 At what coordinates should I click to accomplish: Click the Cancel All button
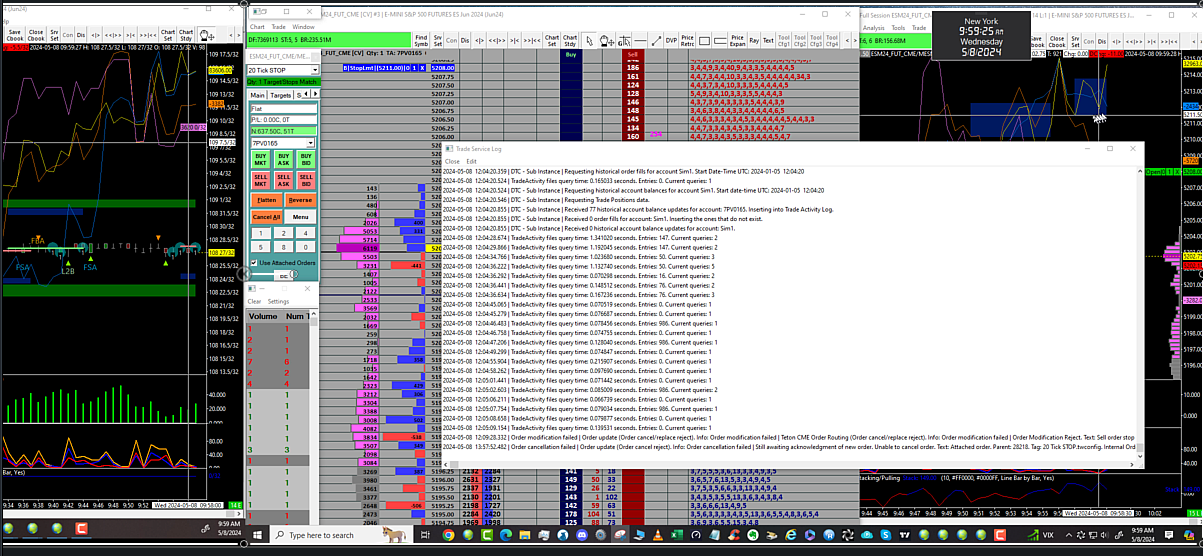pos(267,217)
